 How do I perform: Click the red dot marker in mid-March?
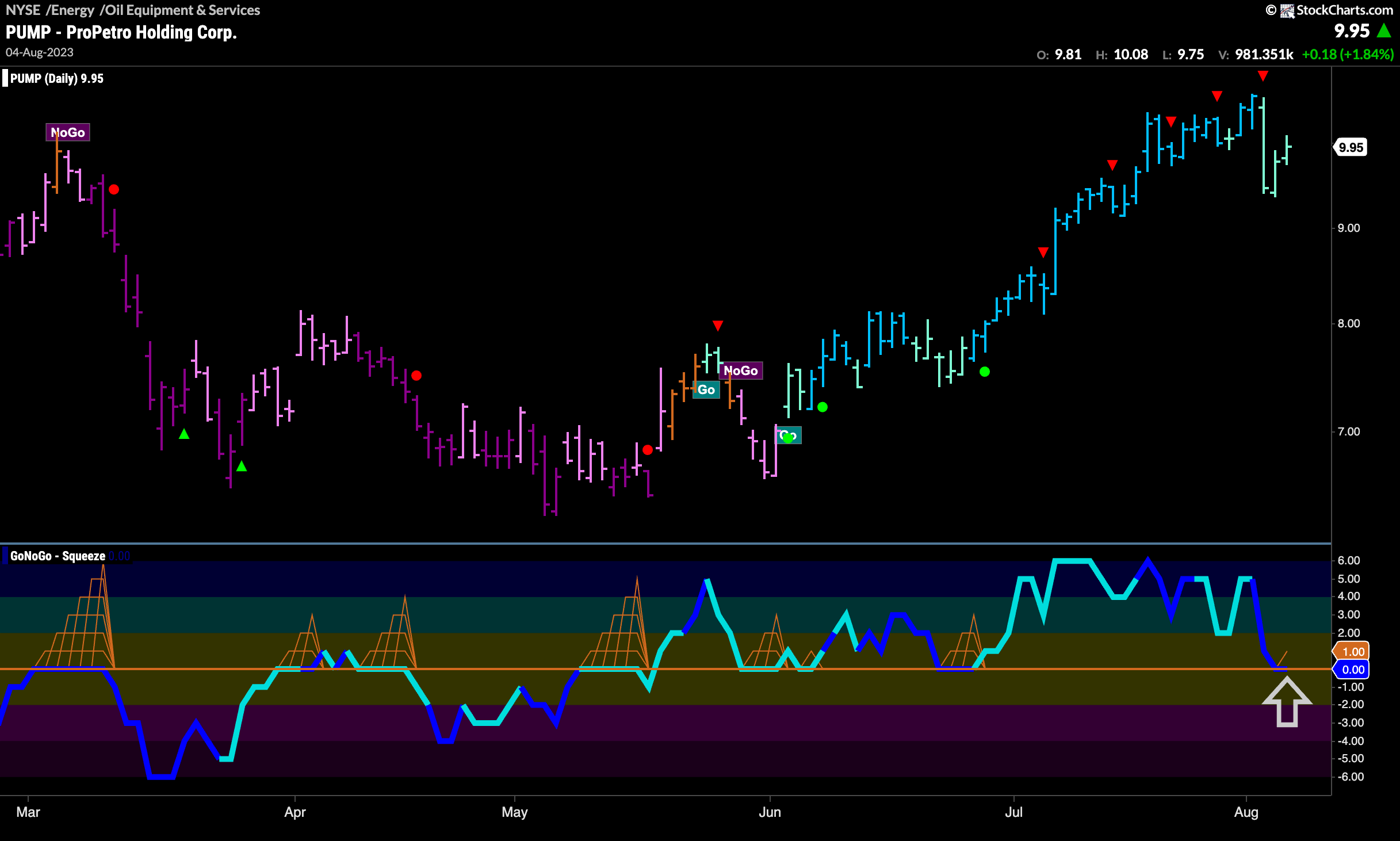pyautogui.click(x=114, y=189)
